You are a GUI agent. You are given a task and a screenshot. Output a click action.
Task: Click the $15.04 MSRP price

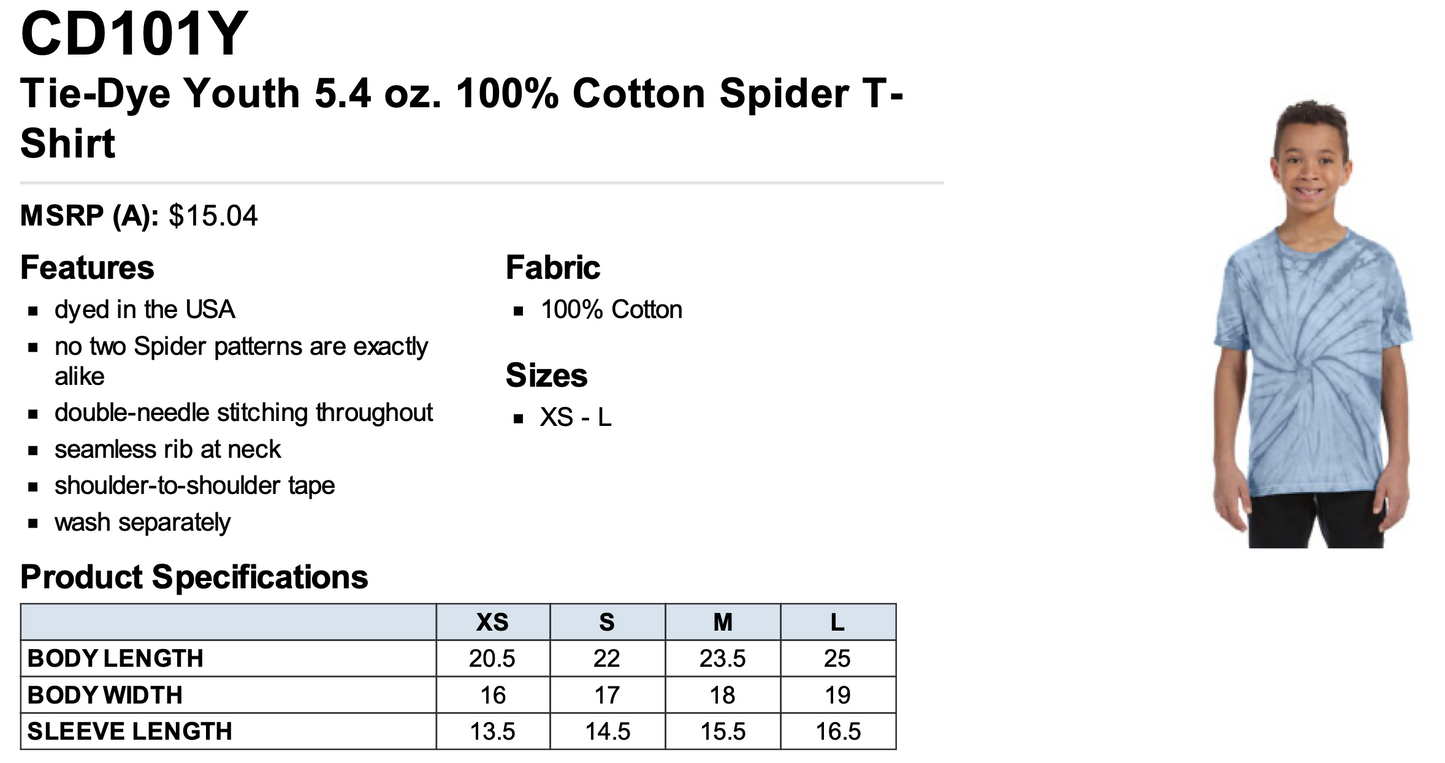click(213, 216)
